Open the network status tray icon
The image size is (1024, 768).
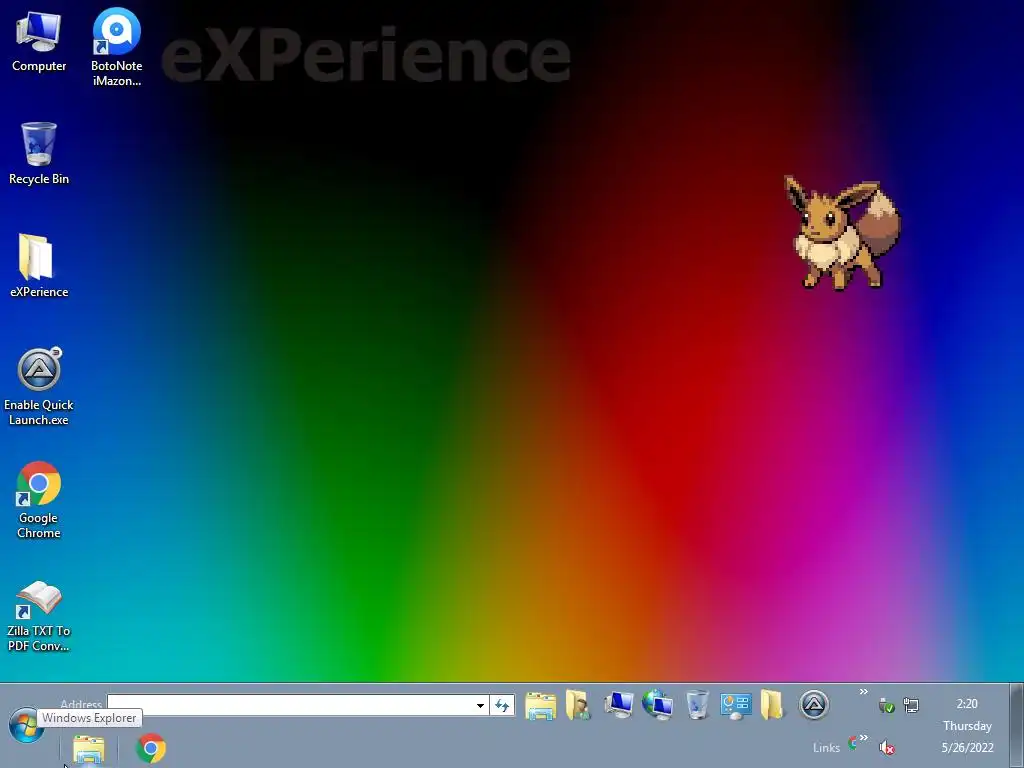pos(911,705)
